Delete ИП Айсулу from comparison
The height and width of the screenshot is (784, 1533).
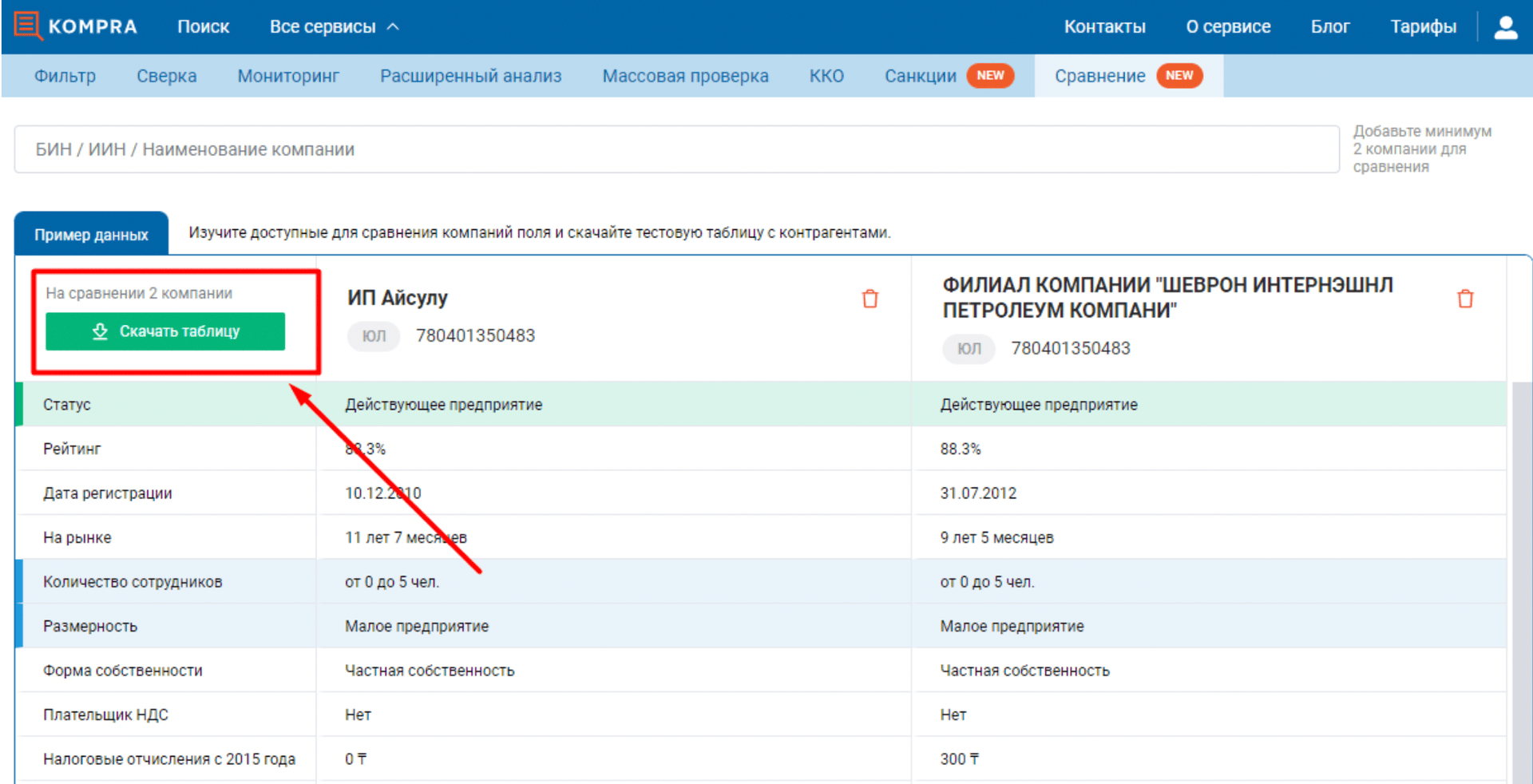click(x=869, y=299)
